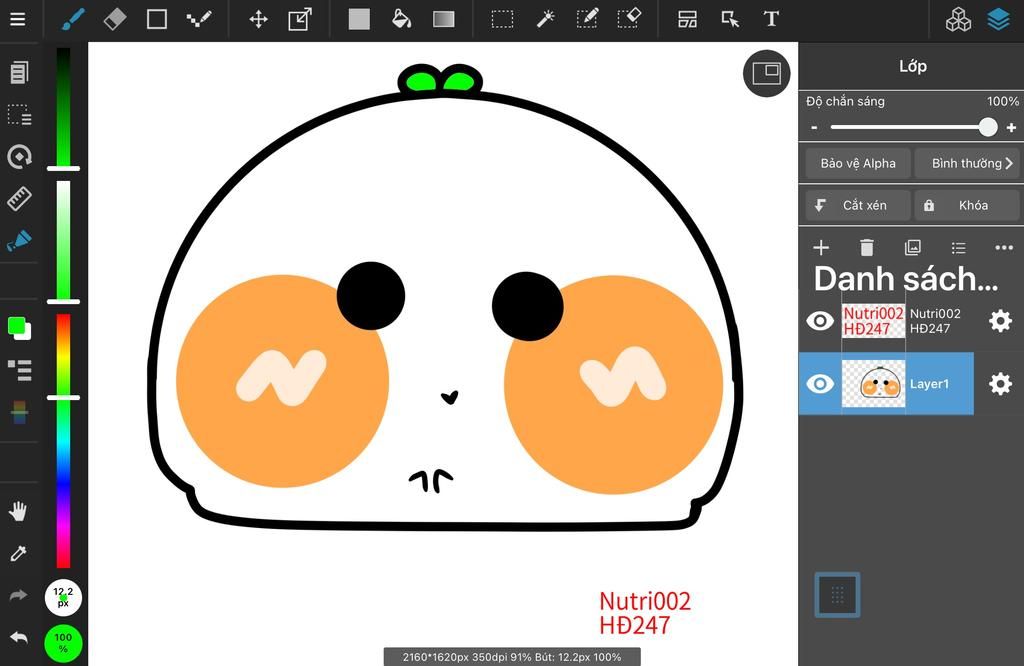
Task: Select the Layer1 thumbnail
Action: 873,384
